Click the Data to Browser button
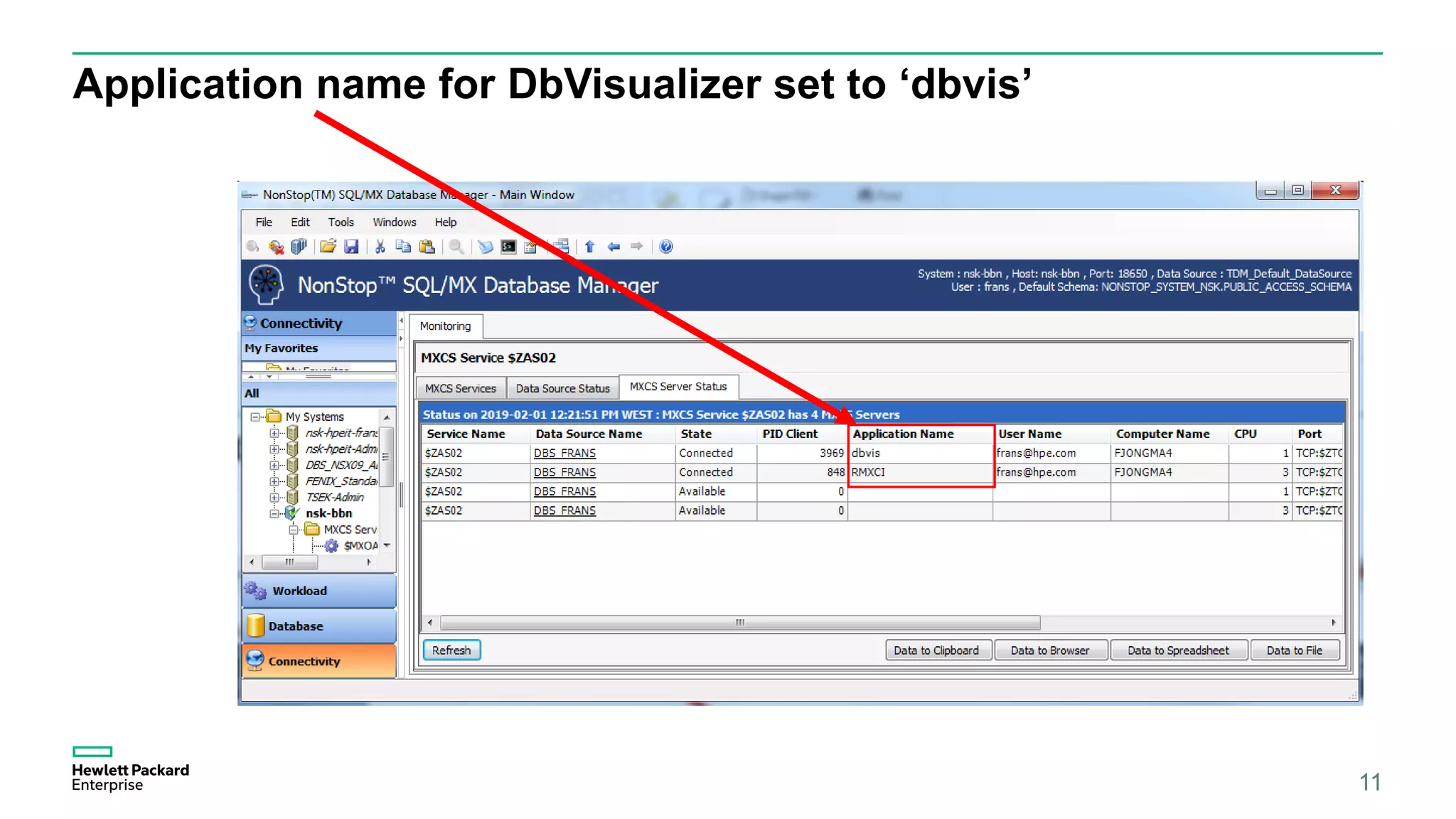Image resolution: width=1456 pixels, height=819 pixels. pyautogui.click(x=1050, y=650)
